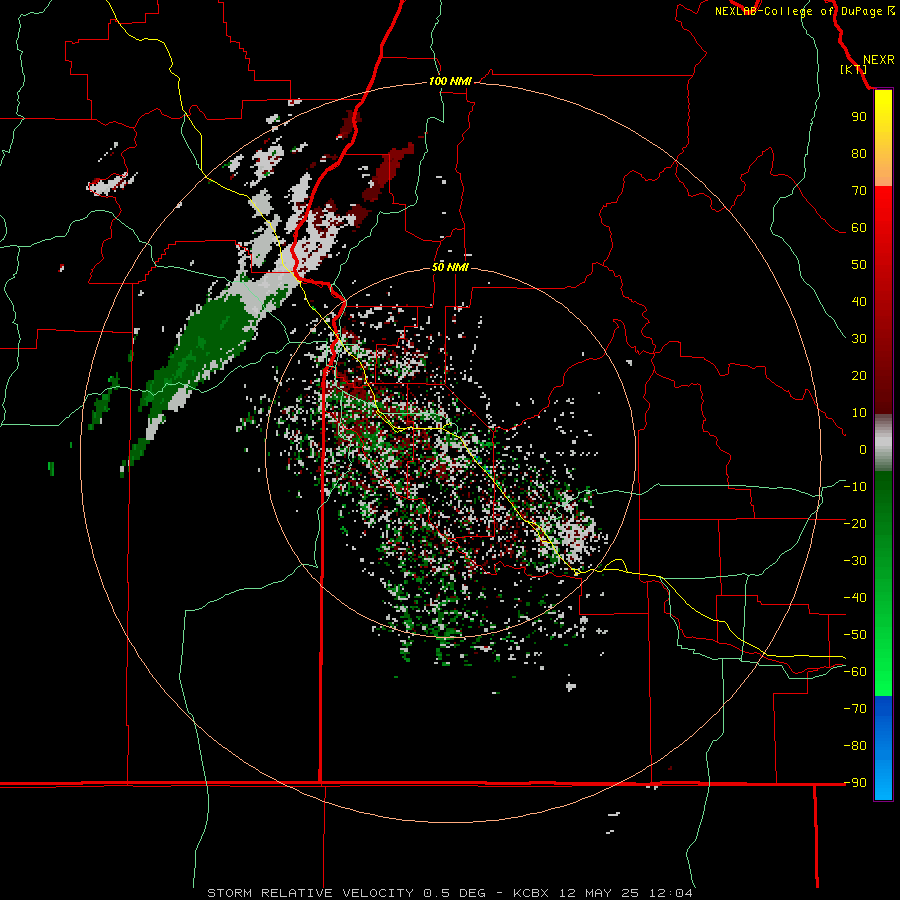Click the 60 value on velocity scale

[x=859, y=227]
